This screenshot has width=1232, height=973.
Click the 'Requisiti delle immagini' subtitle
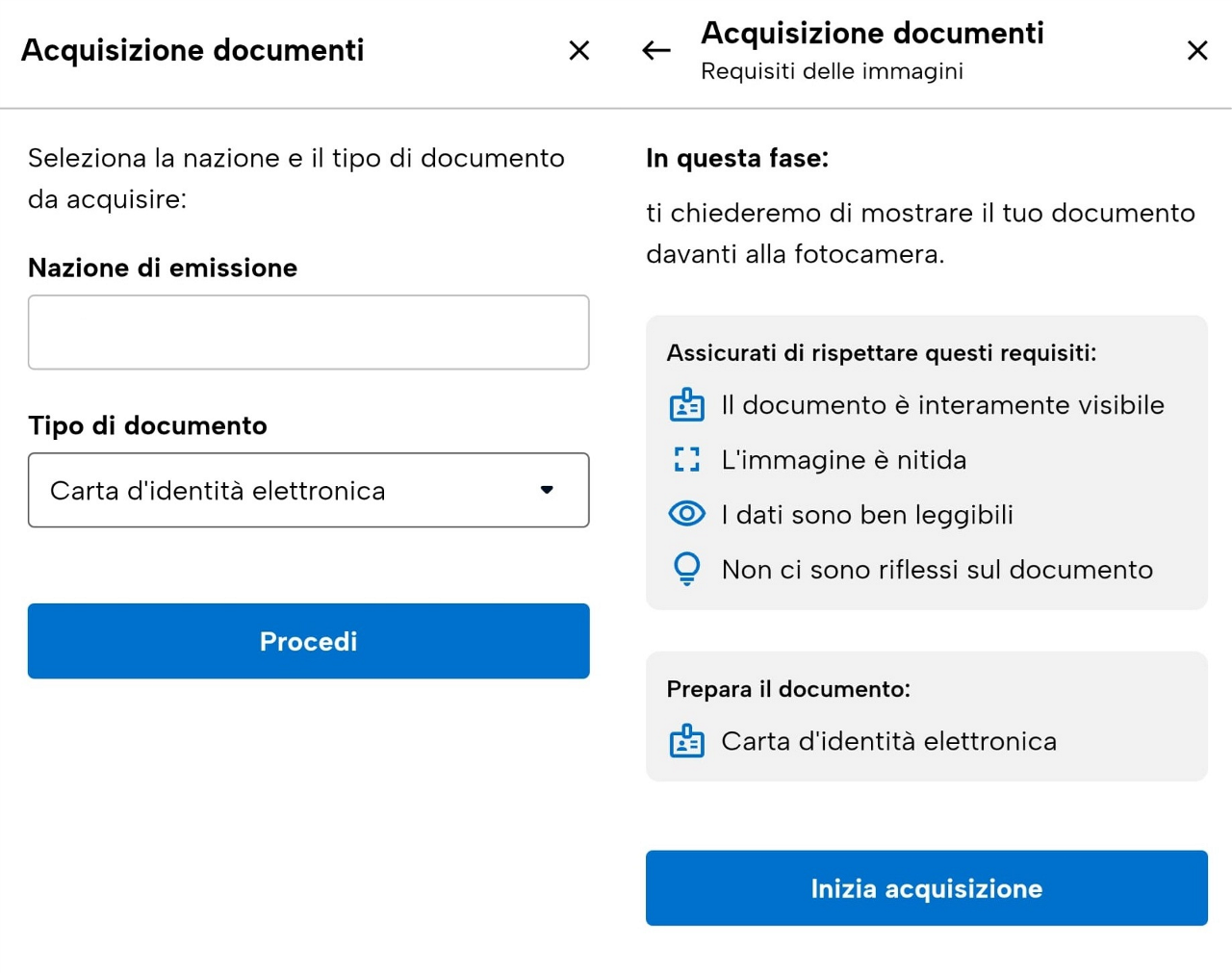tap(833, 71)
